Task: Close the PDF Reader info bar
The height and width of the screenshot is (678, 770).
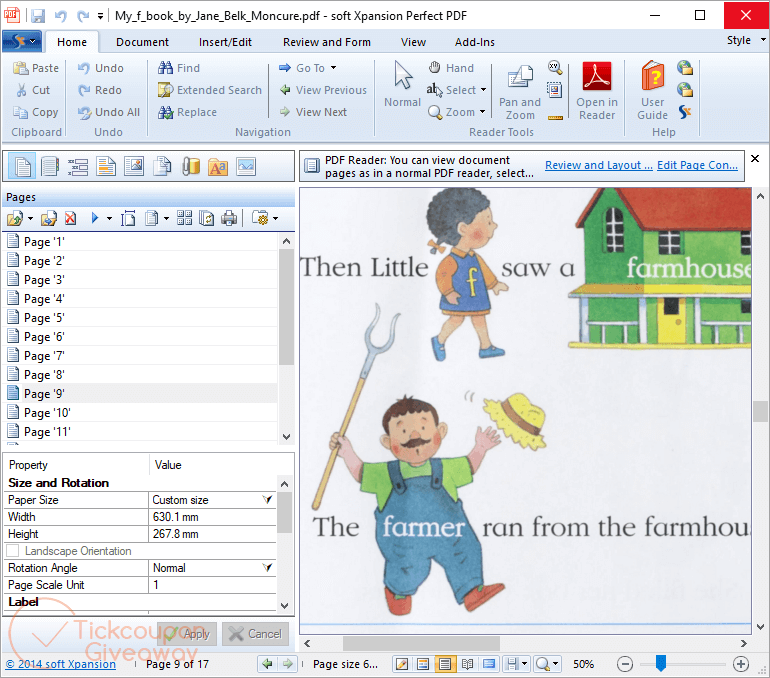Action: (x=755, y=159)
